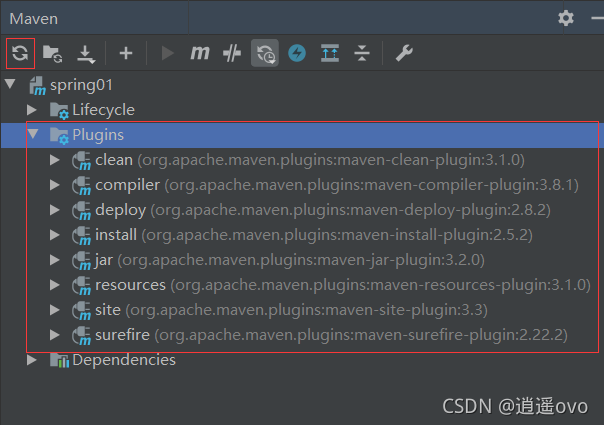Open tool window gear options
This screenshot has height=425, width=604.
tap(566, 18)
